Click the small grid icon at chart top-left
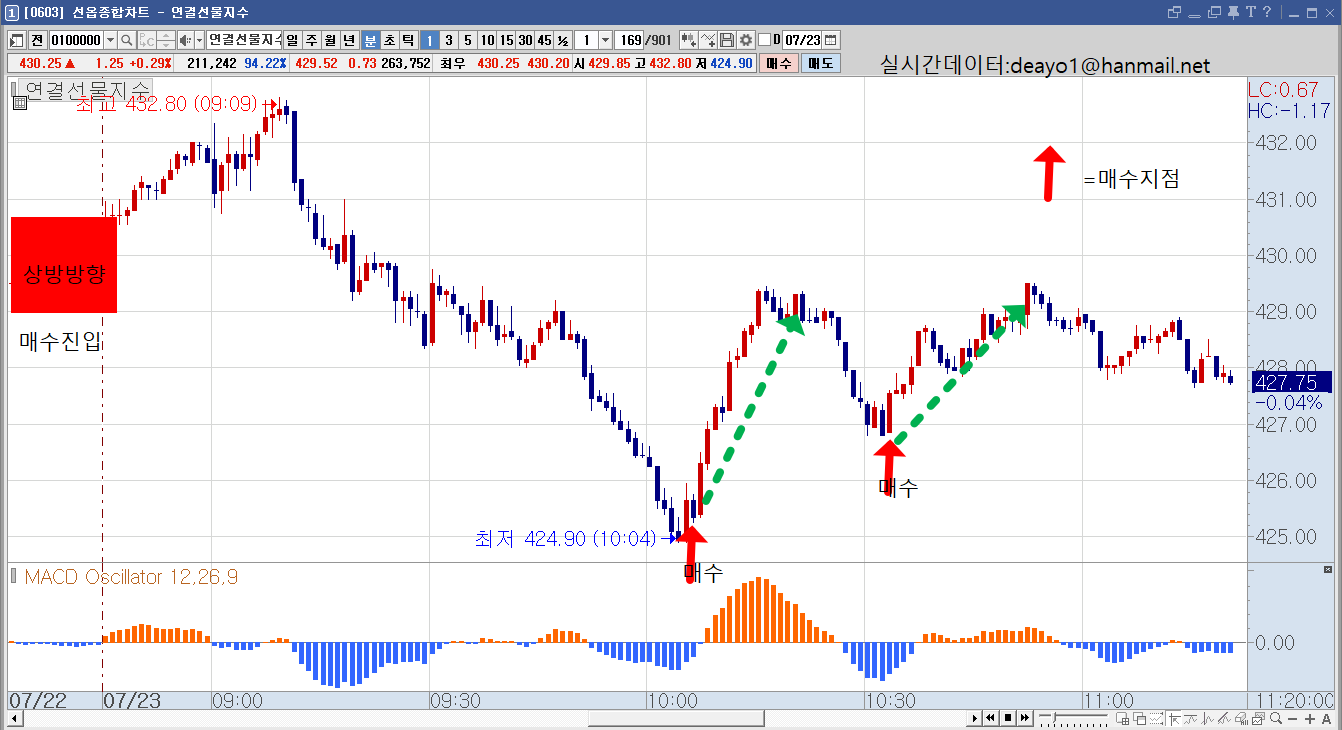 click(x=19, y=102)
